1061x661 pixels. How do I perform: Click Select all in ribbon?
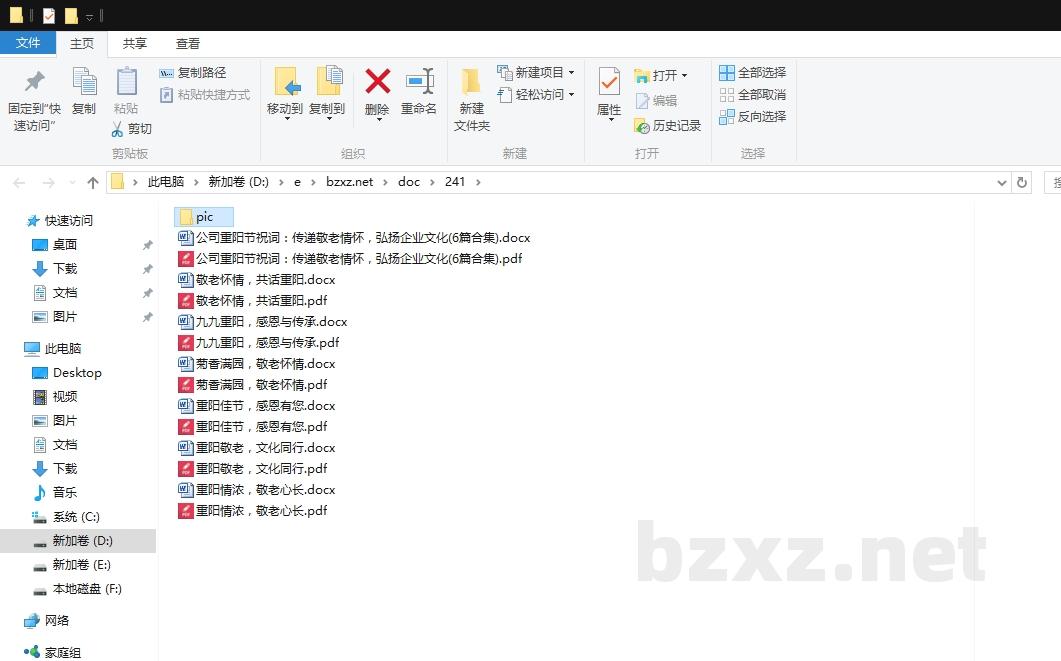[752, 73]
